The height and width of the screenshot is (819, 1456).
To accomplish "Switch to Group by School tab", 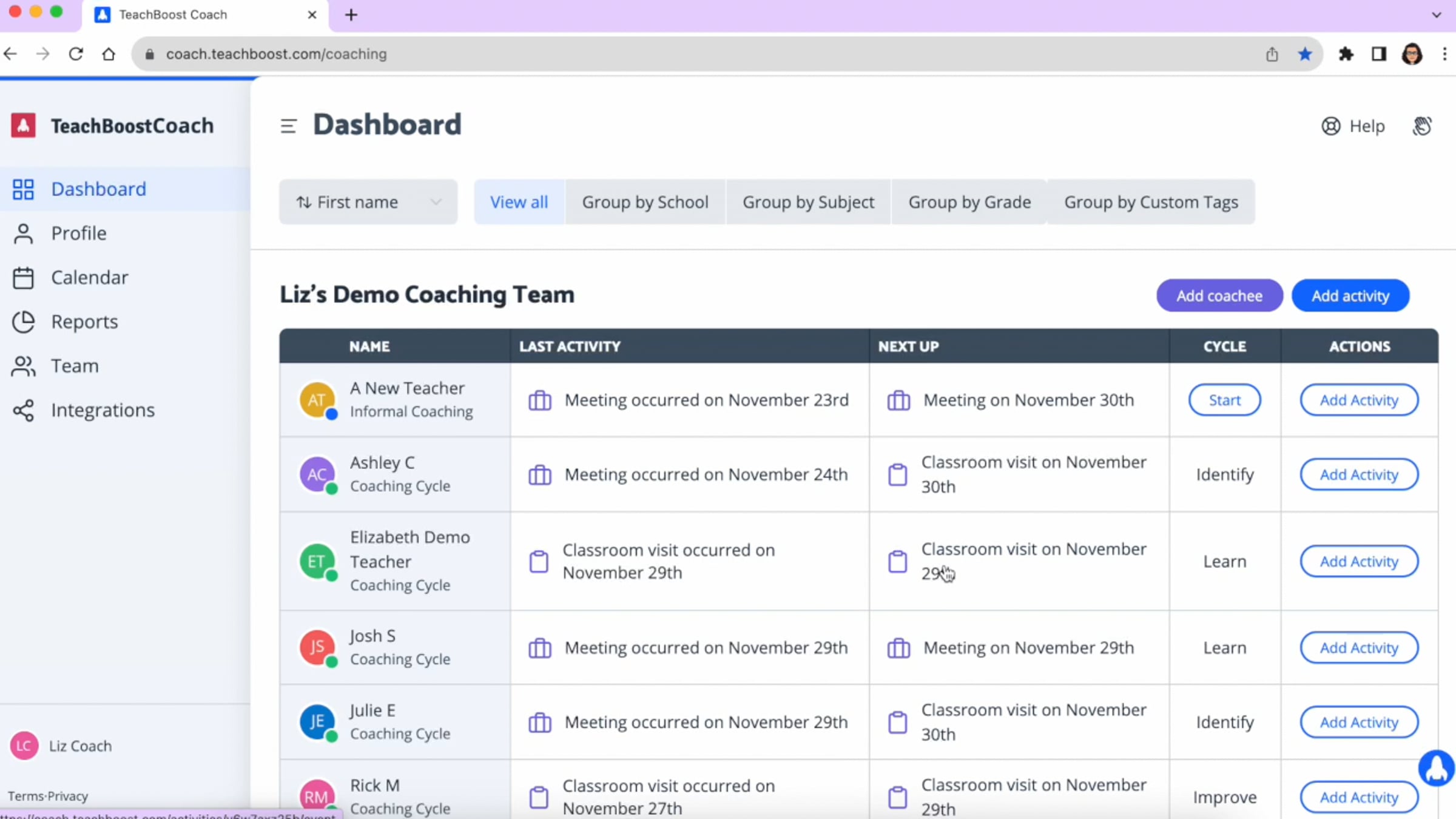I will tap(645, 202).
